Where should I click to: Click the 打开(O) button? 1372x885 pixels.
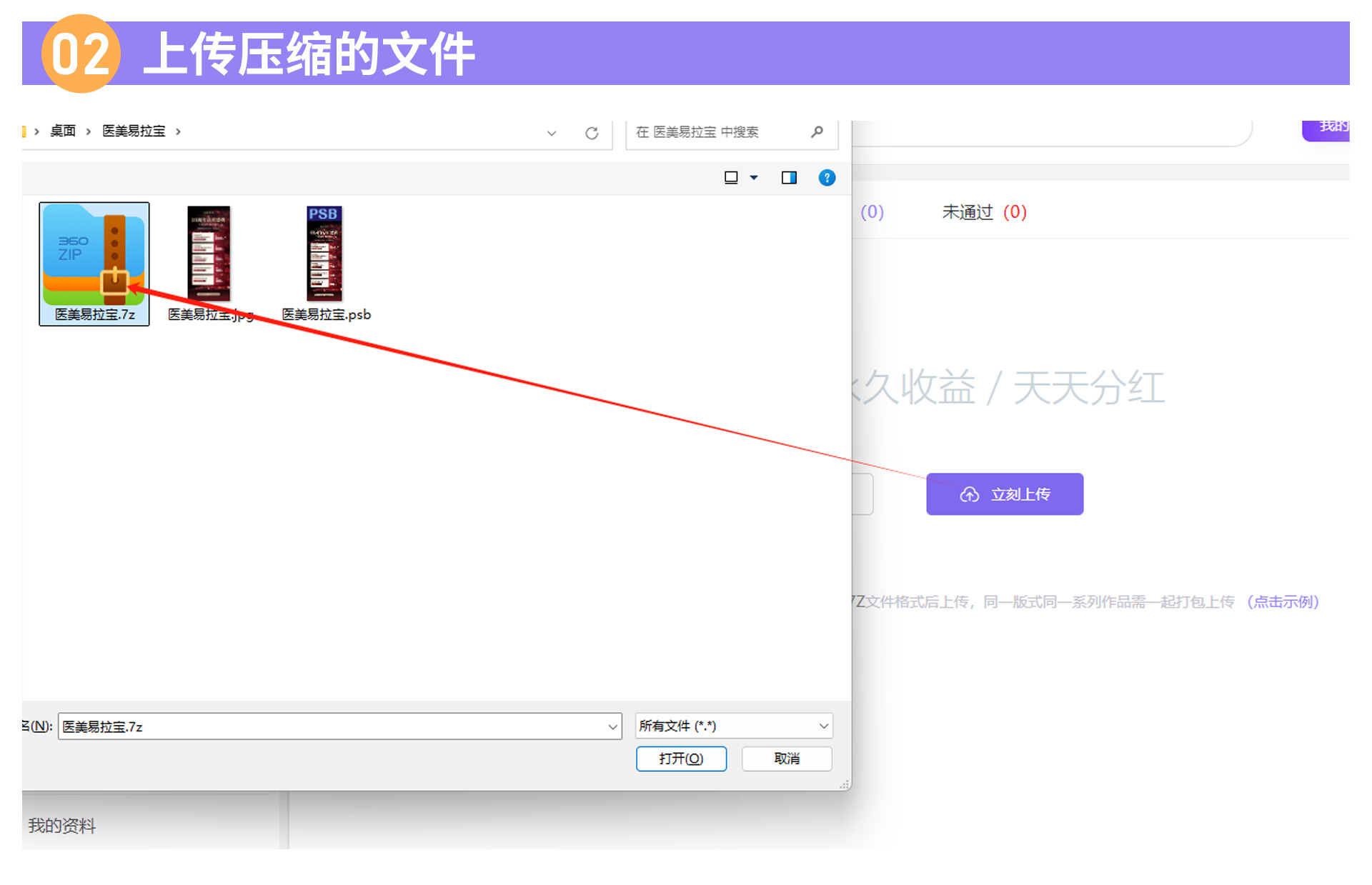click(681, 759)
